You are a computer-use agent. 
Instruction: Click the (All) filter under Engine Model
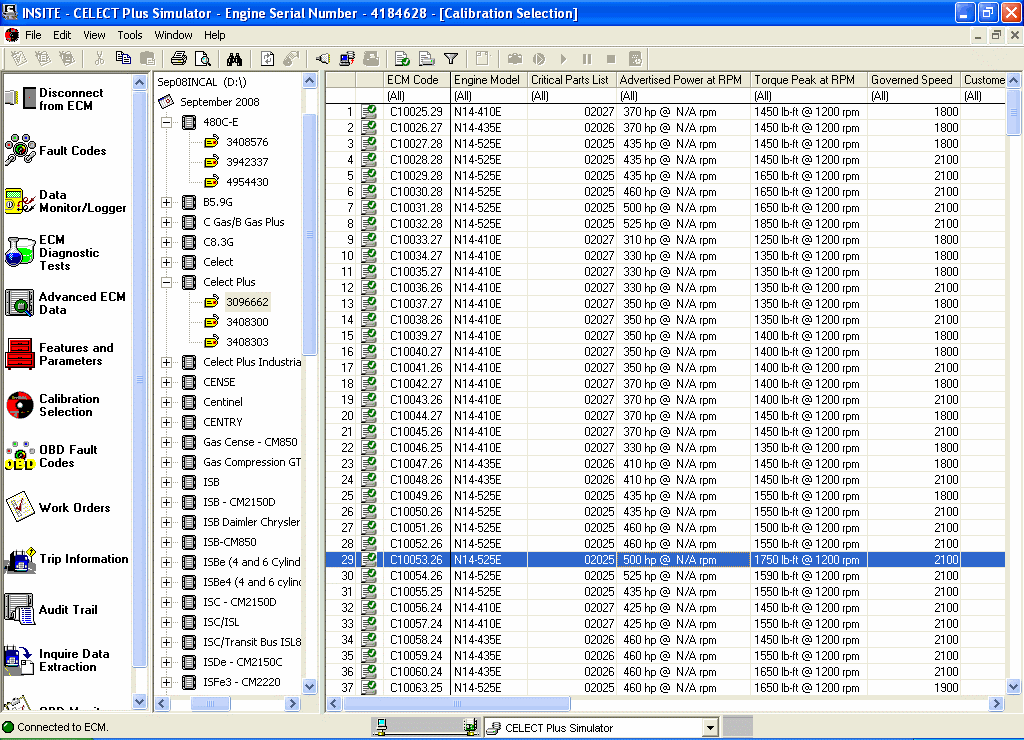[488, 96]
